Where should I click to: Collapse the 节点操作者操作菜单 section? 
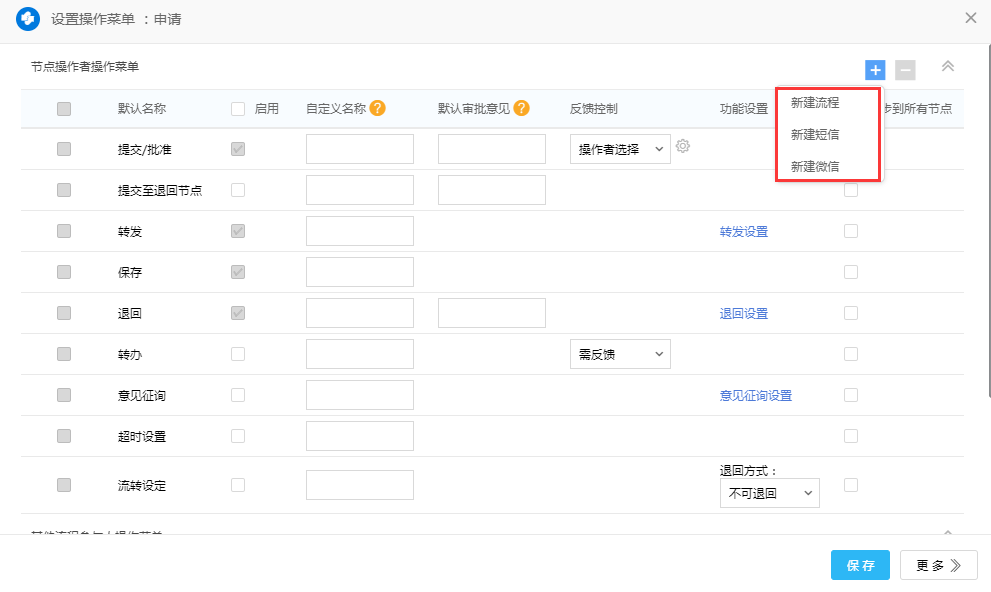[948, 67]
